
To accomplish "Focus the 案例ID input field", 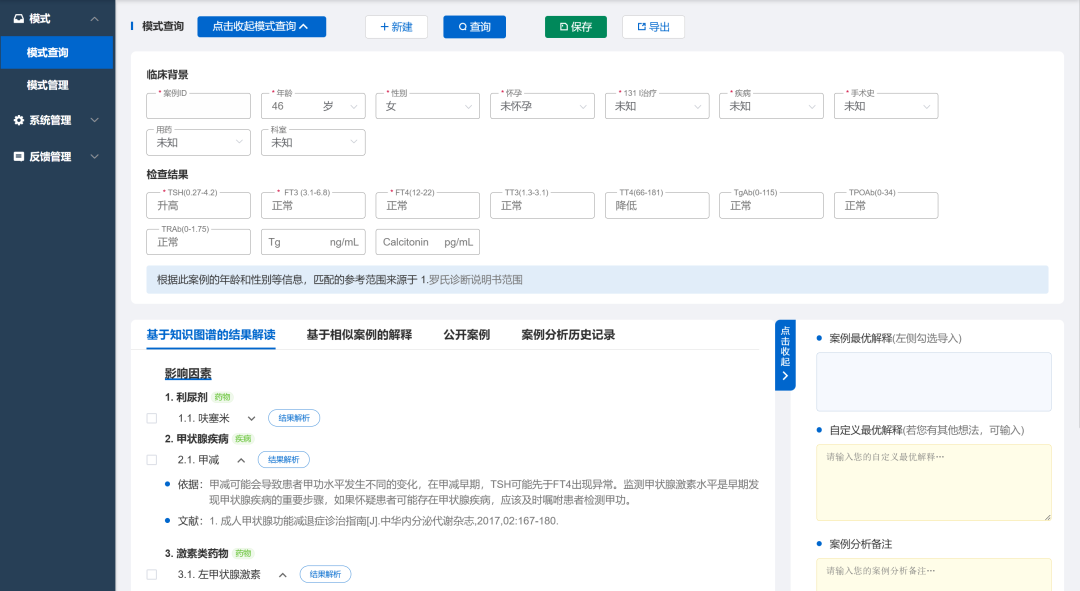I will click(x=198, y=106).
